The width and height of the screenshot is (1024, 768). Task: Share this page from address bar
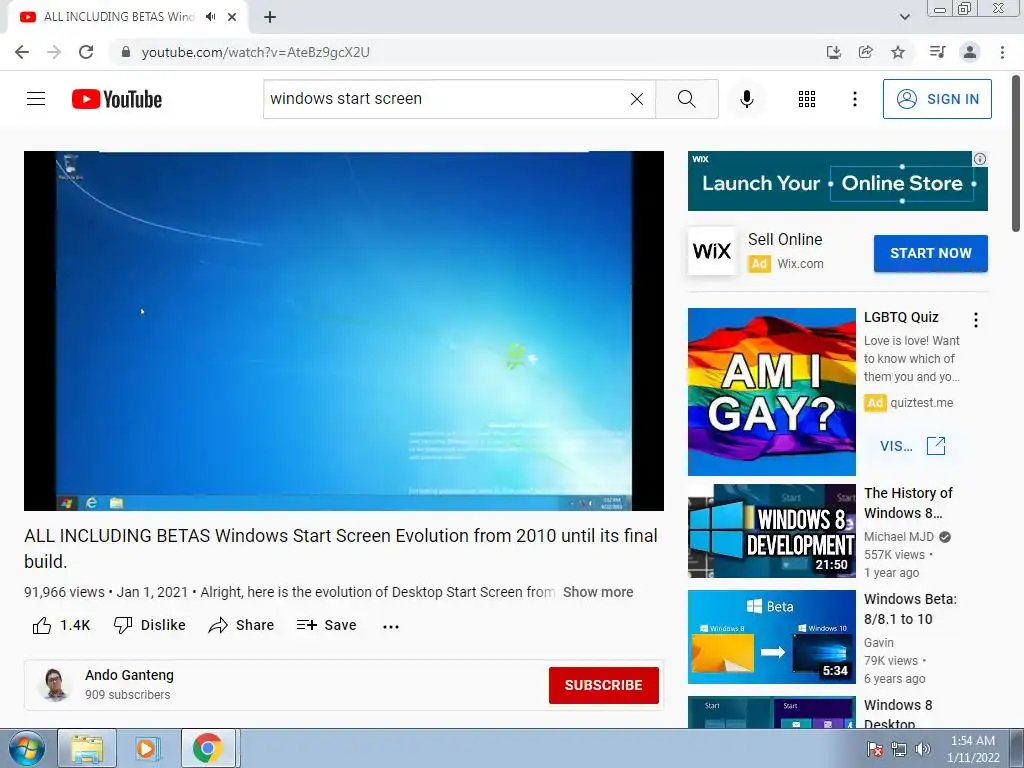coord(865,52)
